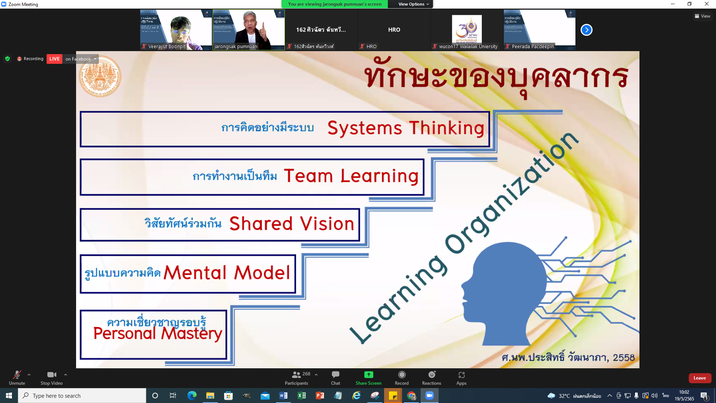Open Cortana circle icon on the taskbar
Image resolution: width=716 pixels, height=403 pixels.
pos(155,395)
